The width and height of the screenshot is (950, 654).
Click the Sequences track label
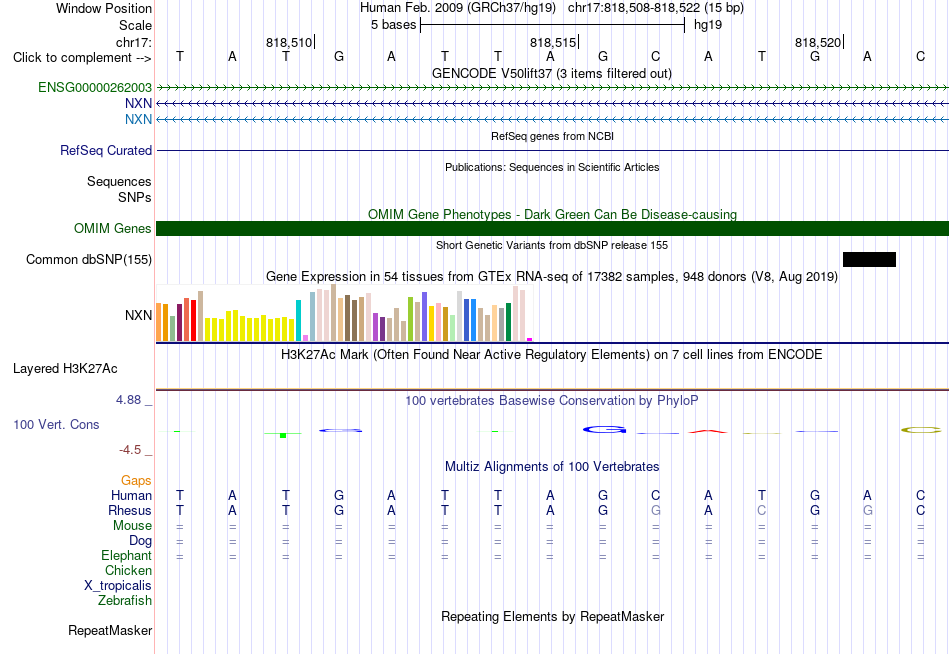119,181
